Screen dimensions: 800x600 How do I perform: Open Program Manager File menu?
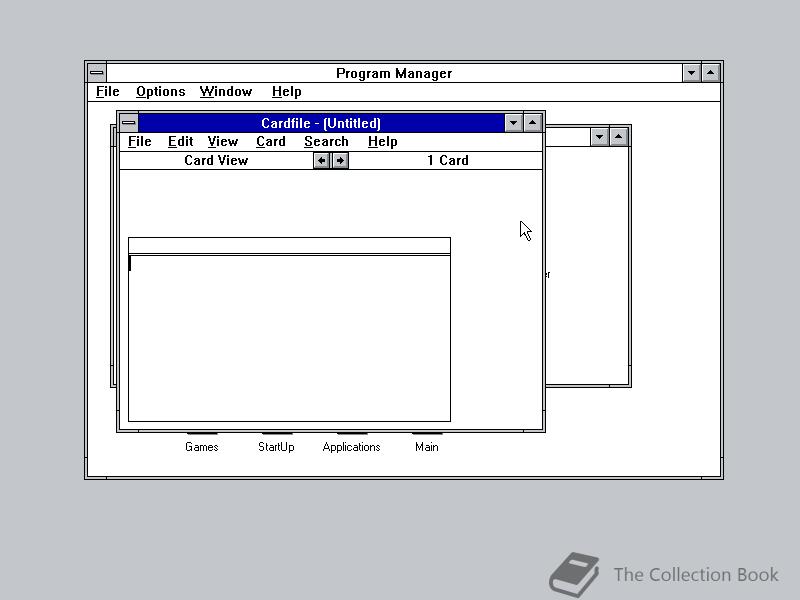pyautogui.click(x=108, y=91)
